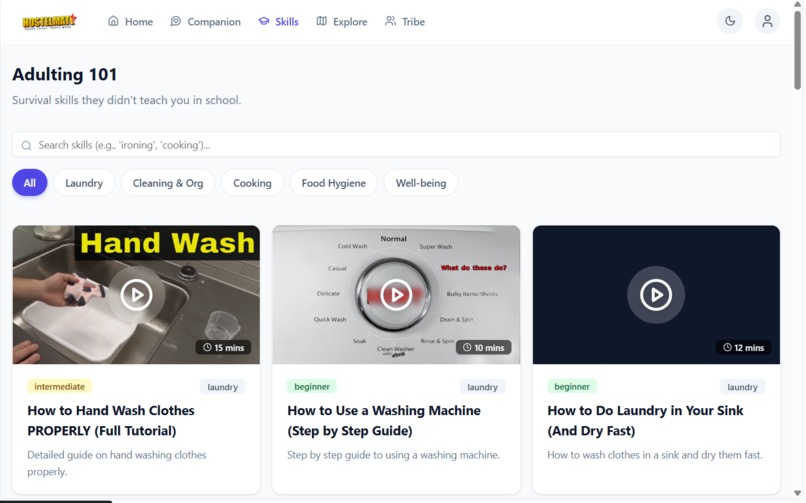Open 'How to Use a Washing Machine' title
806x503 pixels.
pyautogui.click(x=384, y=421)
